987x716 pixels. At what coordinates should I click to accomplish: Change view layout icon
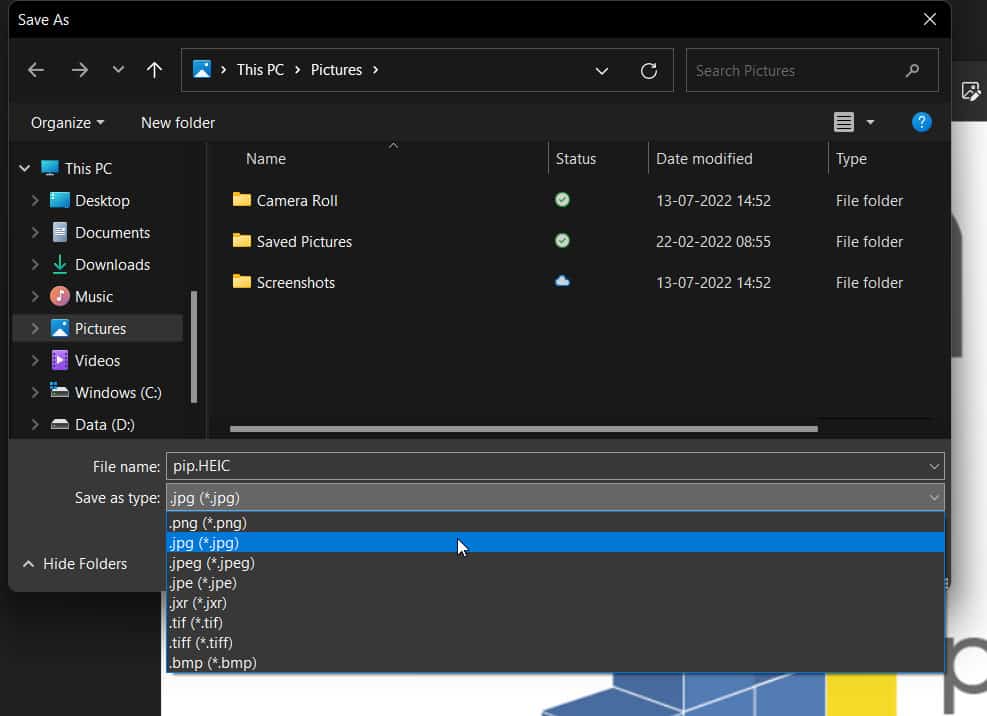843,122
